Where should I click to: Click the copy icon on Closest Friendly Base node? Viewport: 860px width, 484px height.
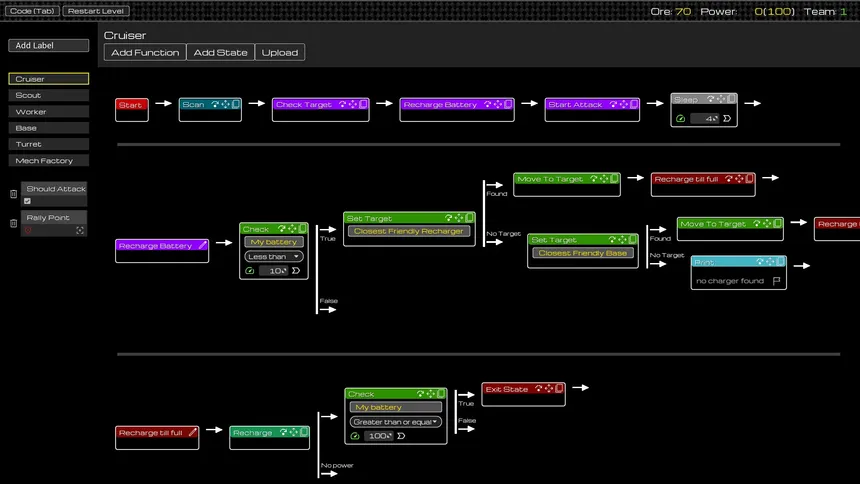[633, 240]
